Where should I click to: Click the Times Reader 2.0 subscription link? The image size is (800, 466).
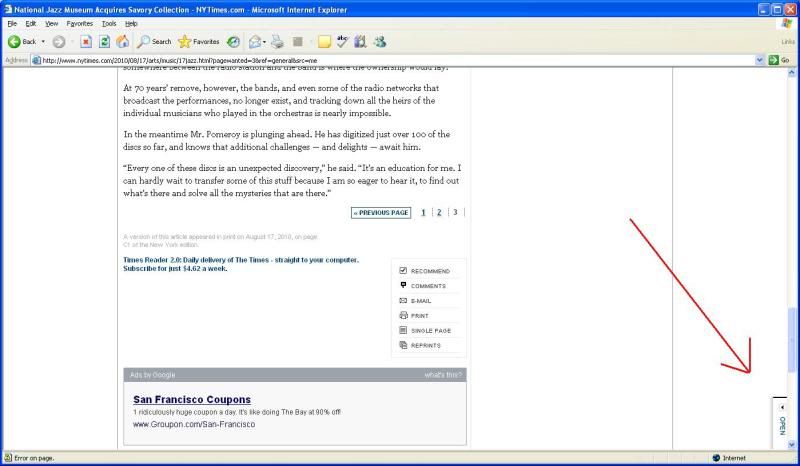click(x=241, y=264)
